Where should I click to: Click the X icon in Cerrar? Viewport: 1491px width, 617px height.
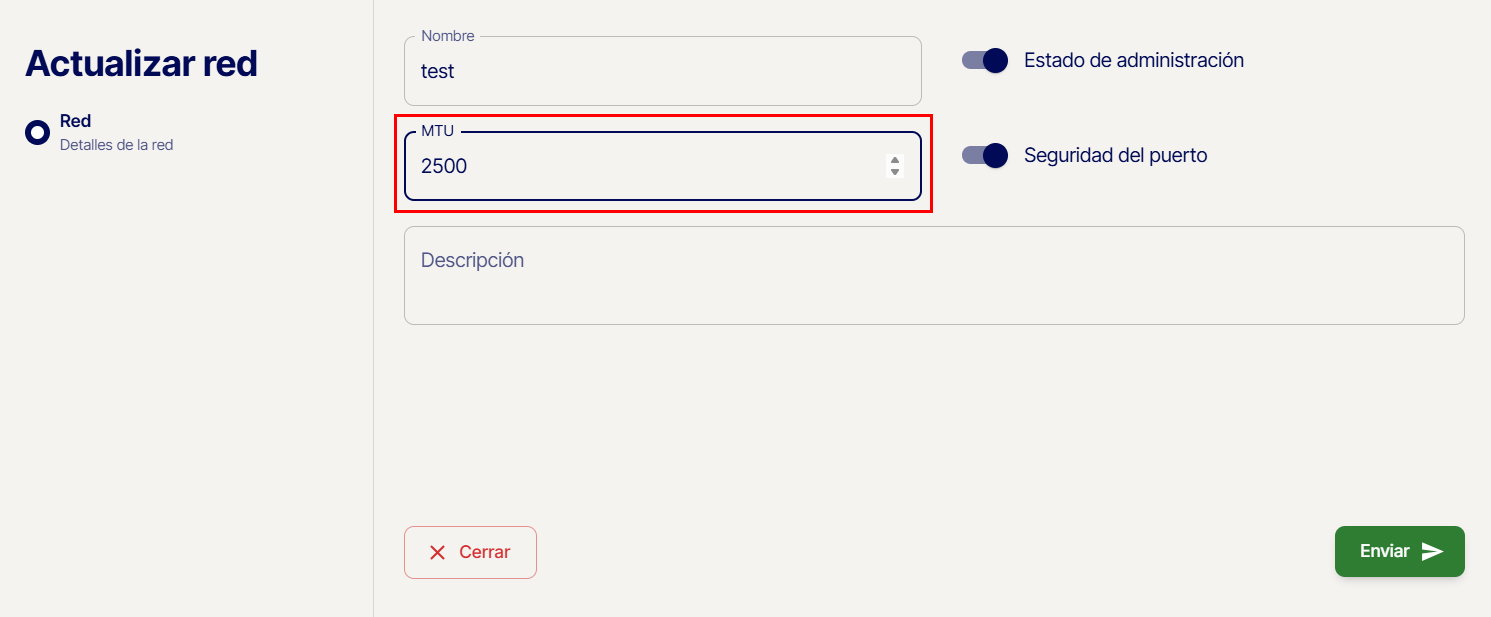tap(437, 553)
